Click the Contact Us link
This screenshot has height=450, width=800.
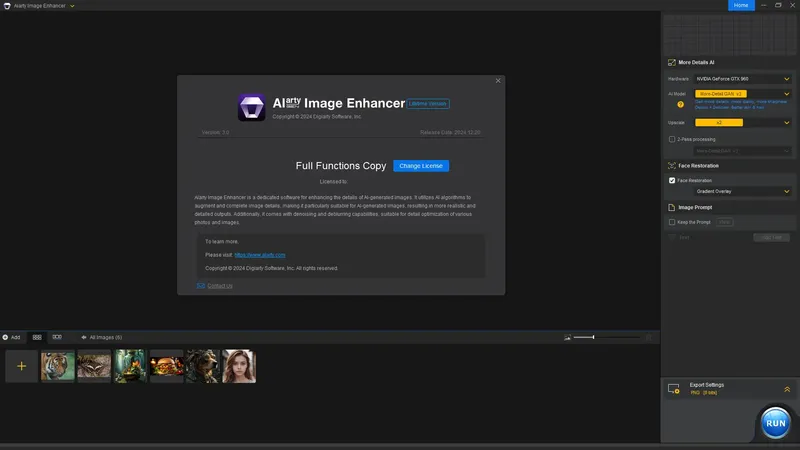coord(220,286)
